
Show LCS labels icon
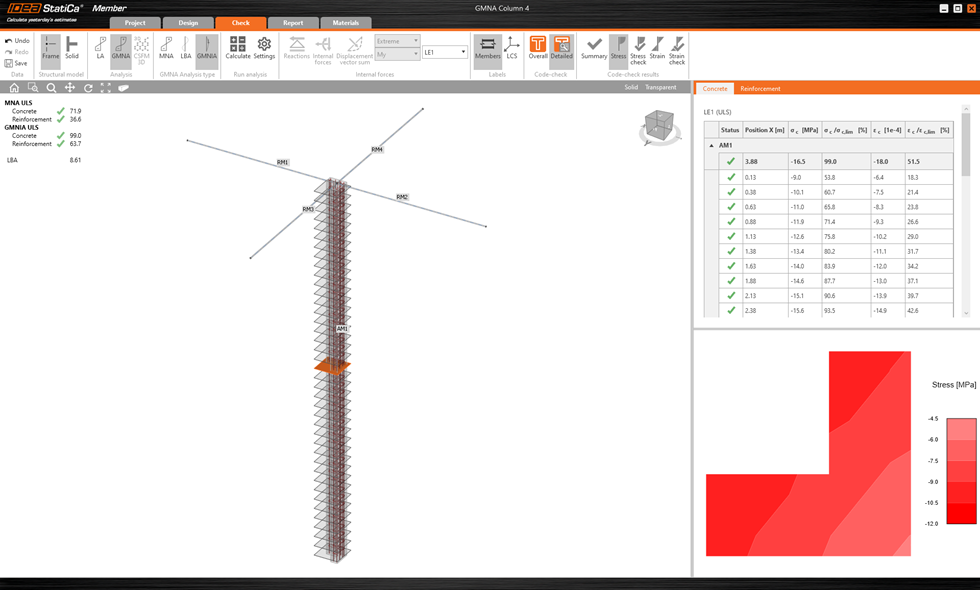pos(511,48)
